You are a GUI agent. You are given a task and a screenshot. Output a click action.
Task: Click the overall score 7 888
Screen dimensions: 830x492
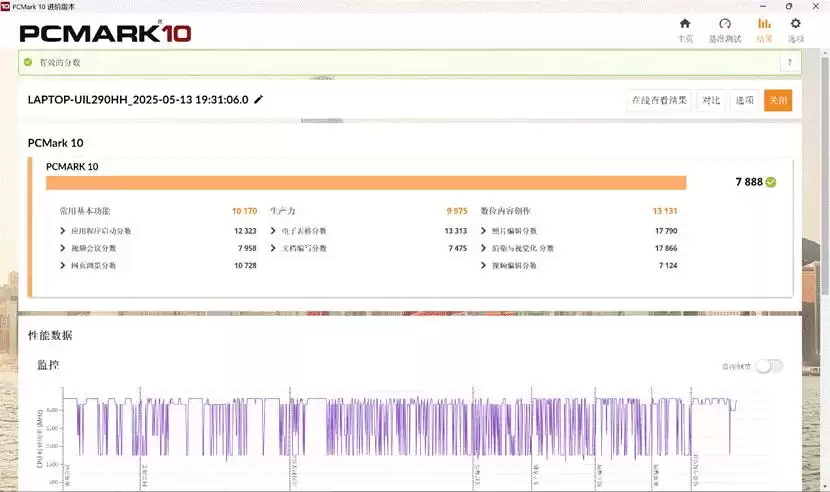click(748, 182)
